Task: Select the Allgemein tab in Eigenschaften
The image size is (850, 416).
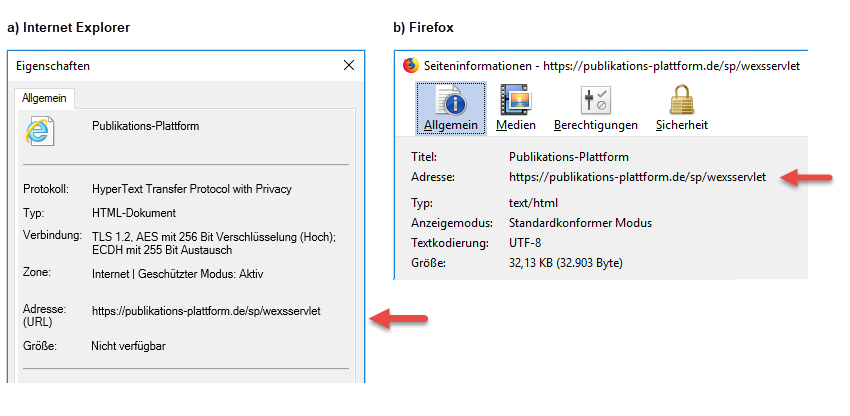Action: click(x=44, y=98)
